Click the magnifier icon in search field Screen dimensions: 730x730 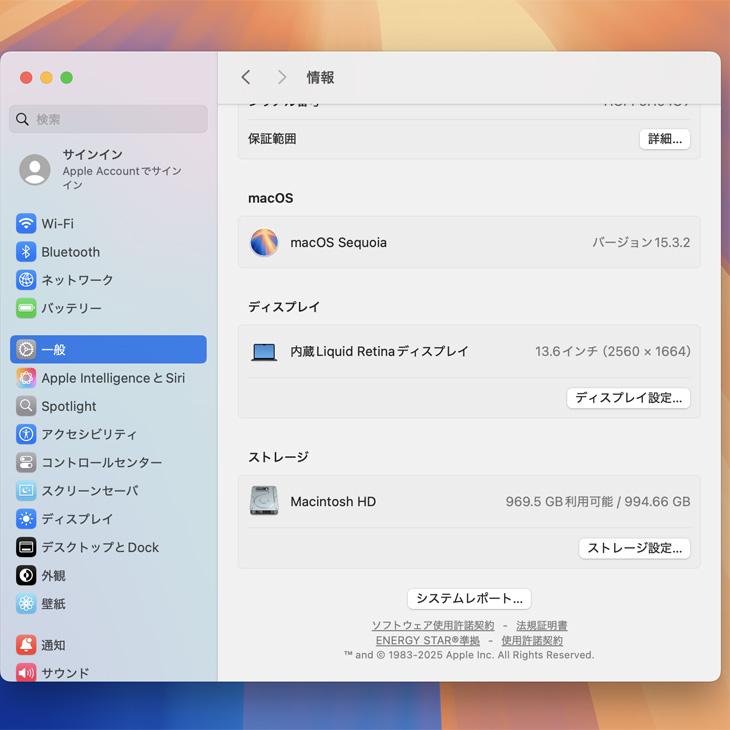22,119
